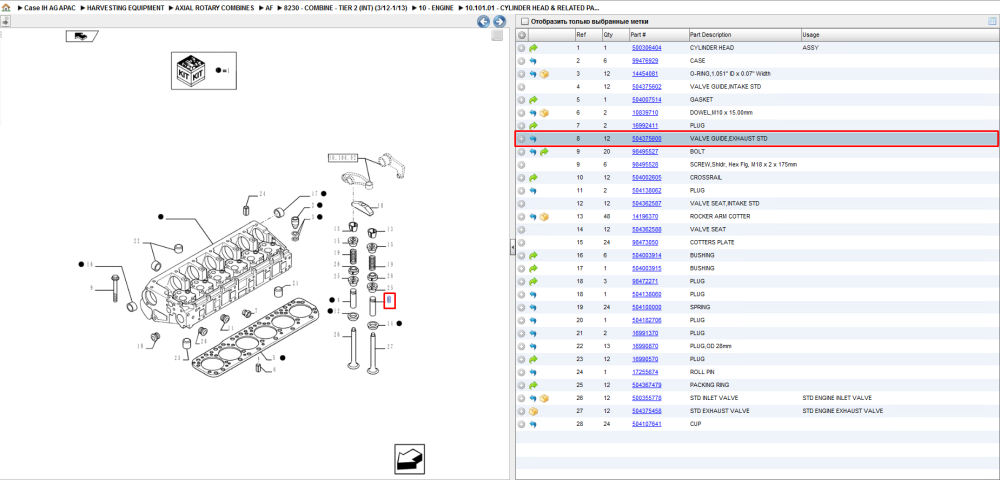Screen dimensions: 1000x480
Task: Open part number link 500306404
Action: [647, 48]
